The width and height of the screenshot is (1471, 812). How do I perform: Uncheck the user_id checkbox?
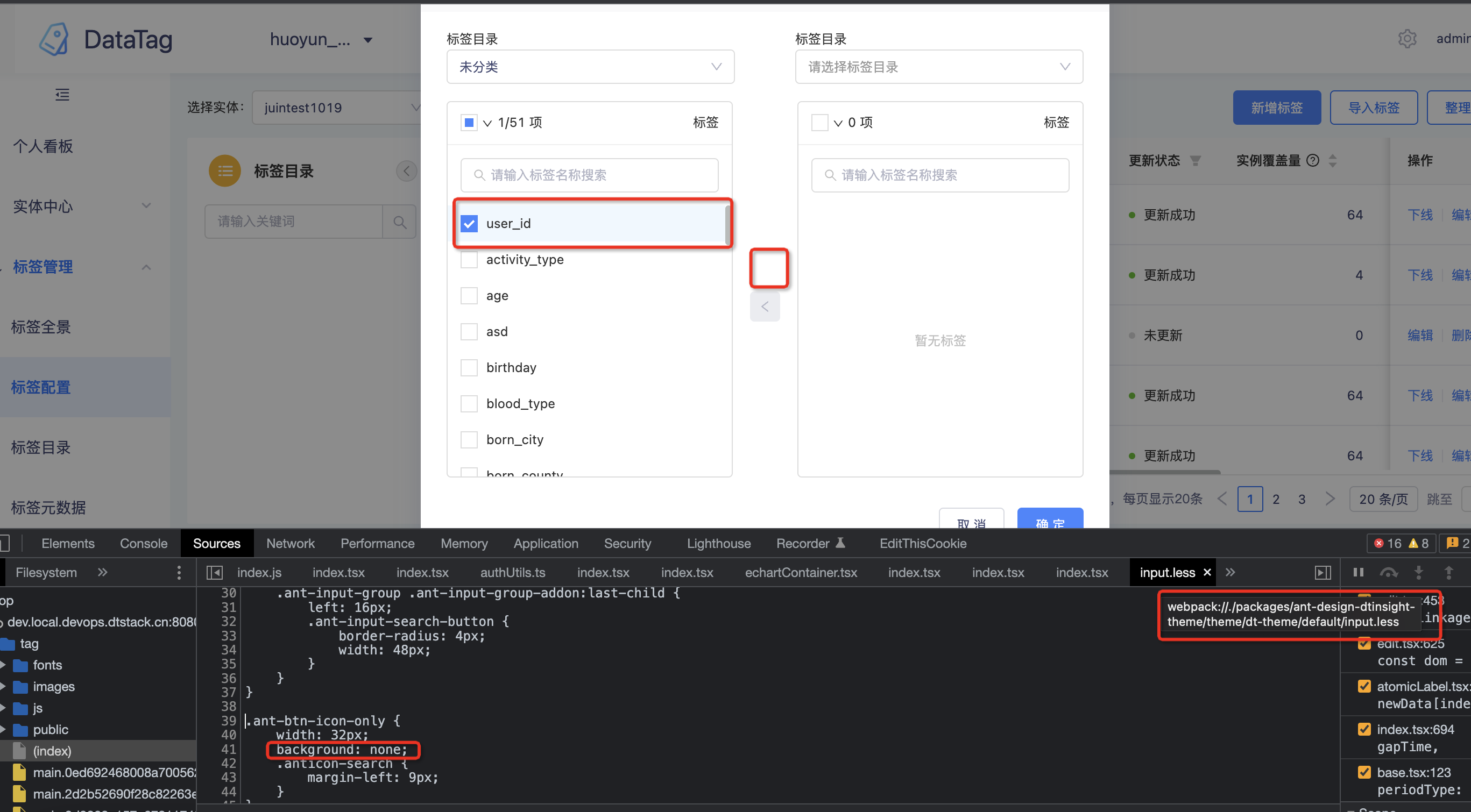point(469,223)
